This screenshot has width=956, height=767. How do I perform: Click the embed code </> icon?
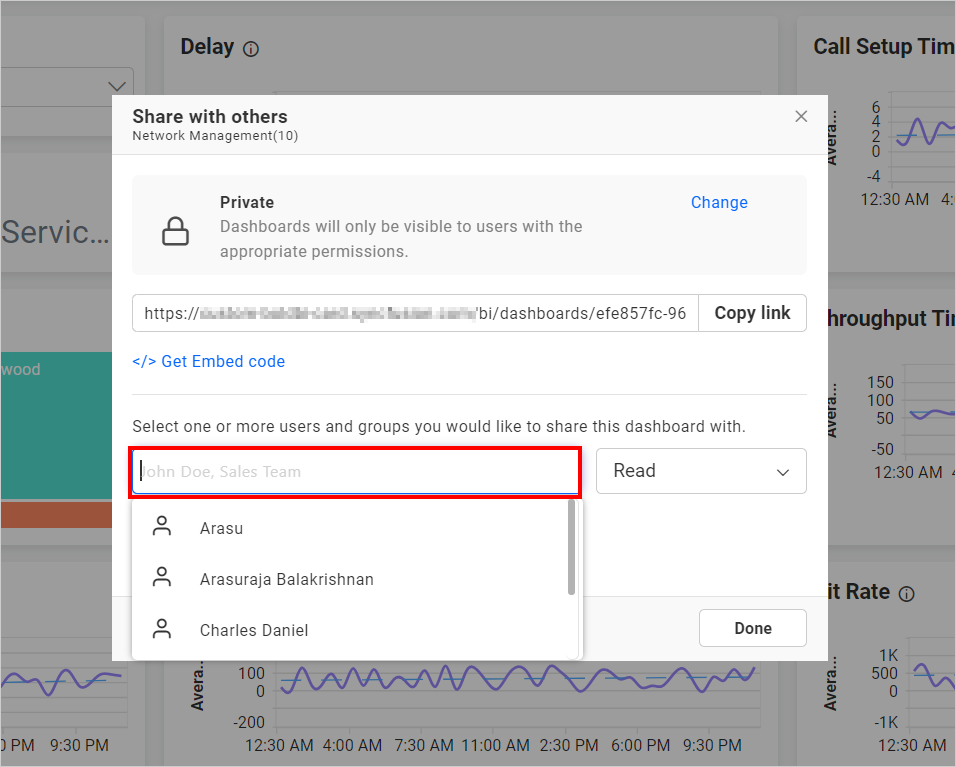pyautogui.click(x=144, y=361)
